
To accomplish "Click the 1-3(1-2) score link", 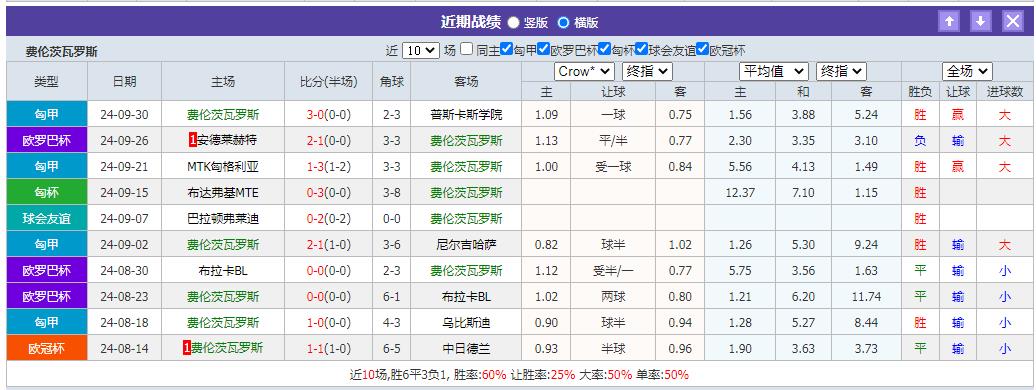I will pos(328,167).
